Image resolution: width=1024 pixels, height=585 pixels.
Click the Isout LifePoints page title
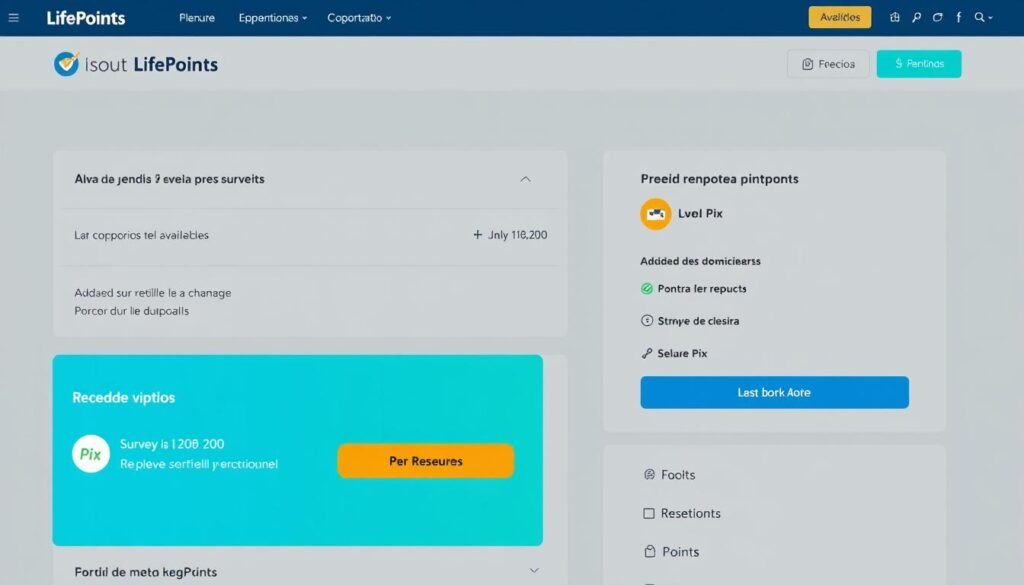pyautogui.click(x=152, y=64)
